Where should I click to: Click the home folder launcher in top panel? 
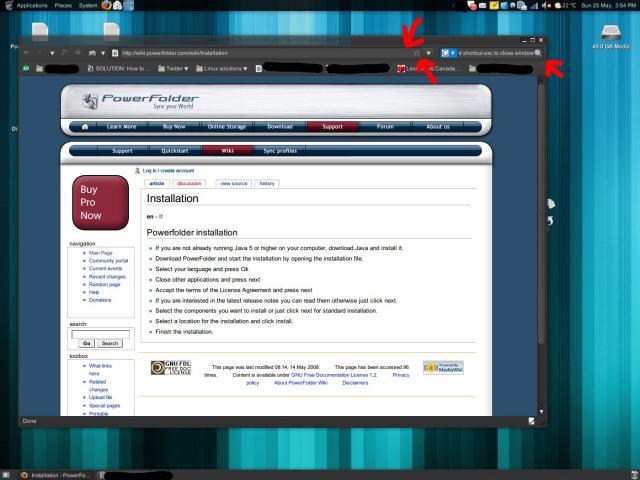(x=118, y=5)
